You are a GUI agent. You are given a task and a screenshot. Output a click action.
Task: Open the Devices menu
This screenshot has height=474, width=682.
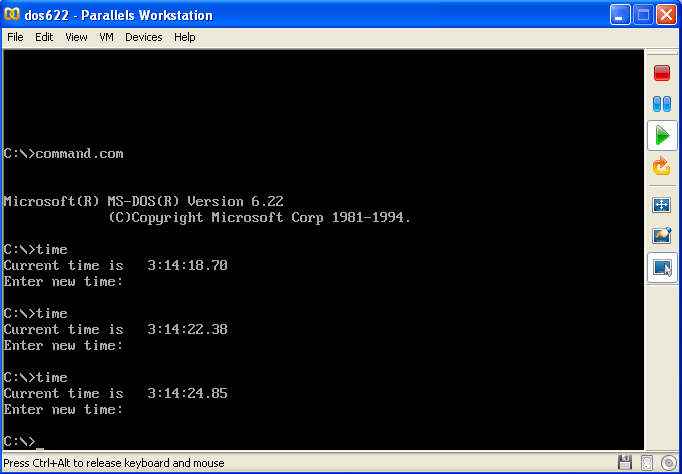144,37
